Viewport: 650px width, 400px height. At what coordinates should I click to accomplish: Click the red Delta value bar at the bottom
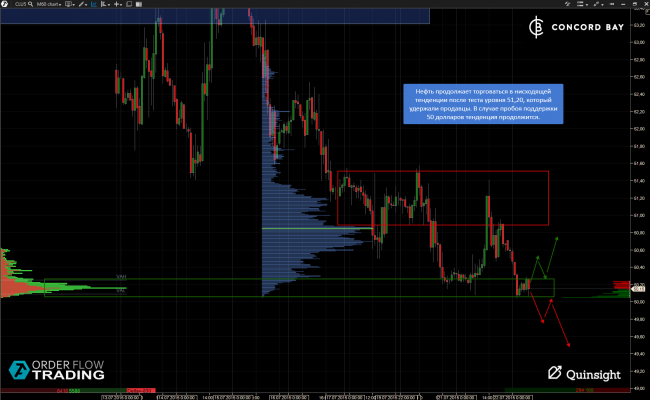pyautogui.click(x=141, y=390)
